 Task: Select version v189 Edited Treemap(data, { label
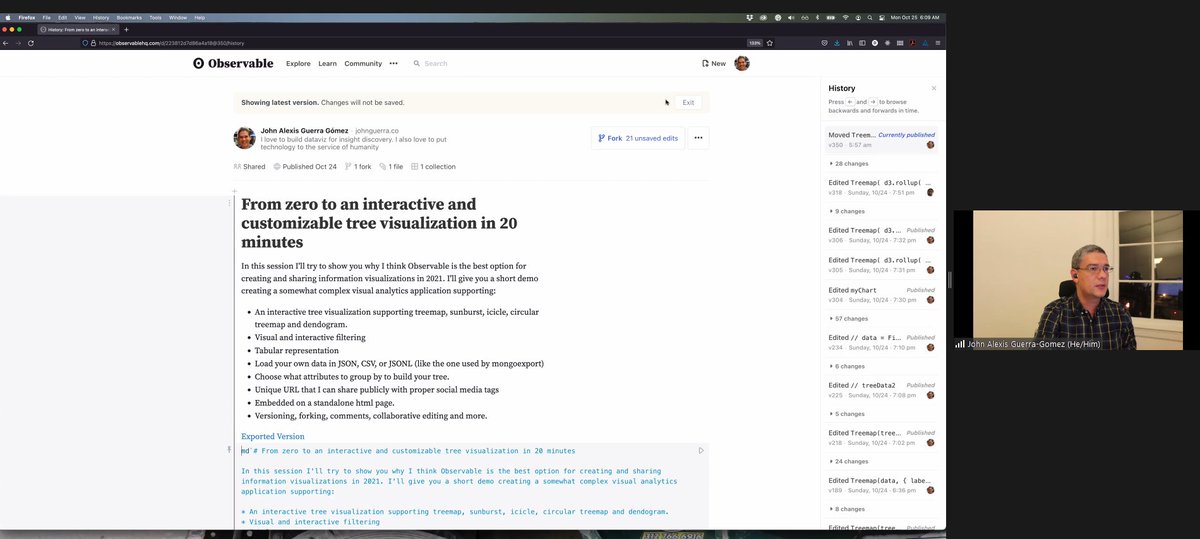pos(882,486)
